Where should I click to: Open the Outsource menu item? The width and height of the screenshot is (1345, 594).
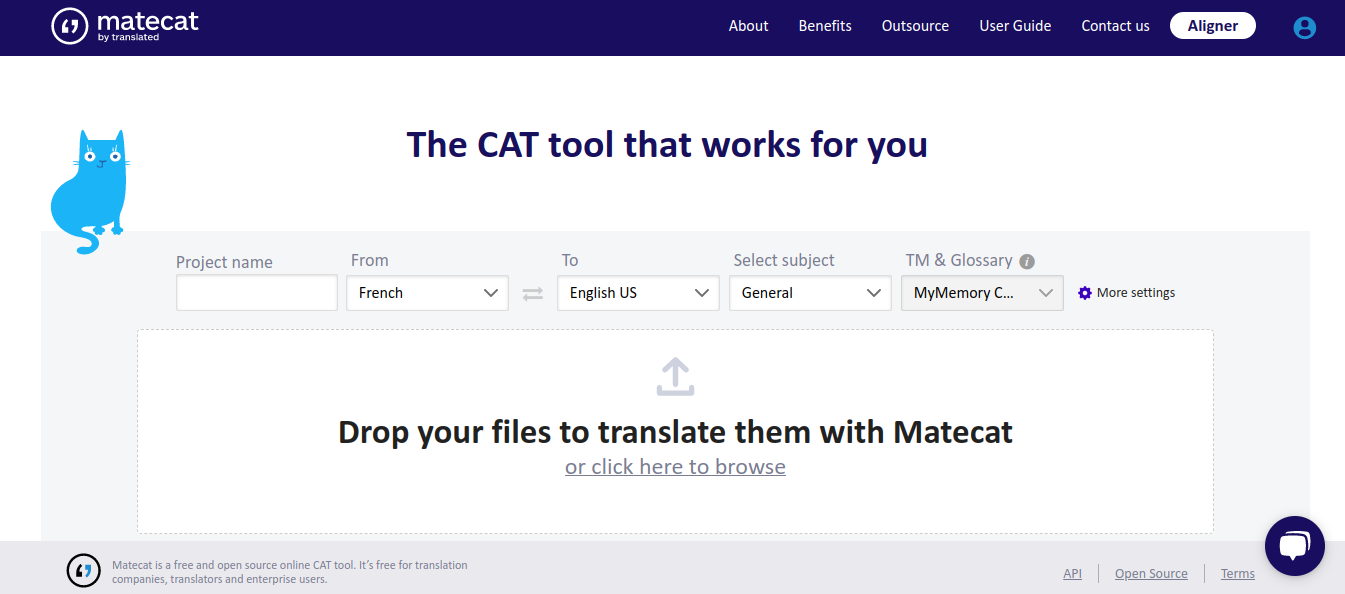915,26
